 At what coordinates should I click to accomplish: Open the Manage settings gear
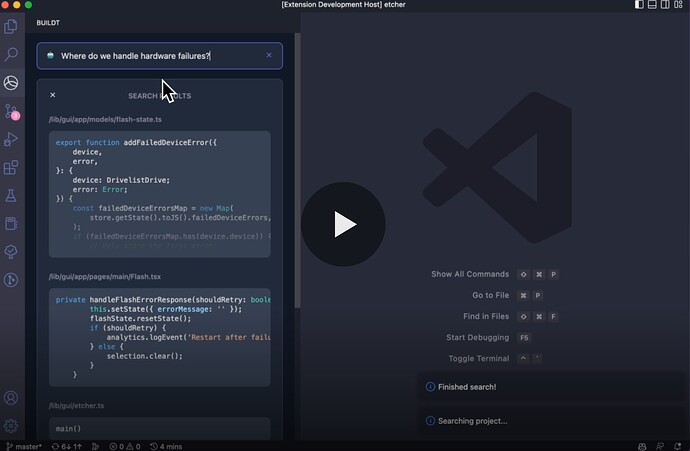coord(11,425)
